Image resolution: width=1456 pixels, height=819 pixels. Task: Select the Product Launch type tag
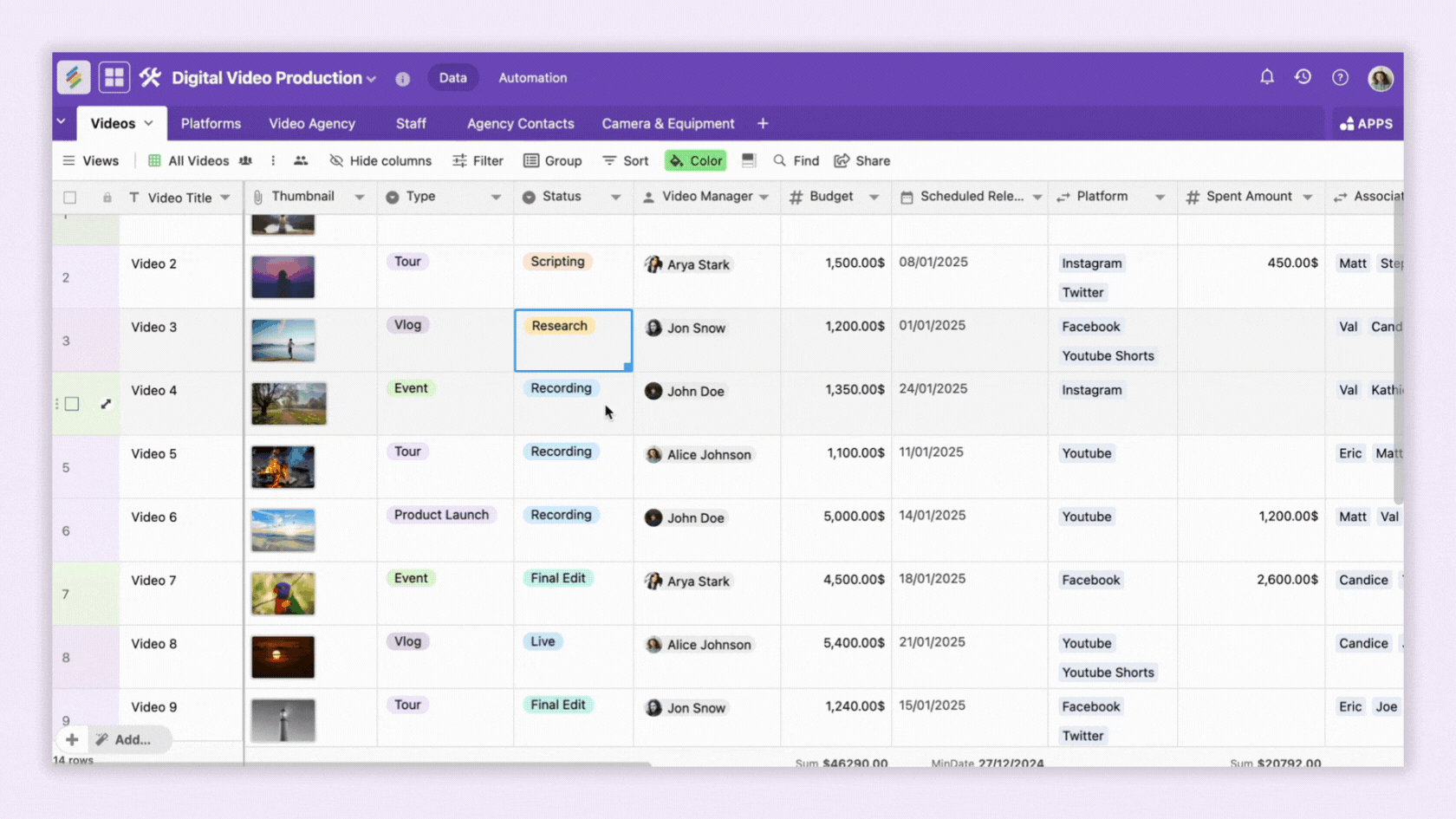point(441,515)
